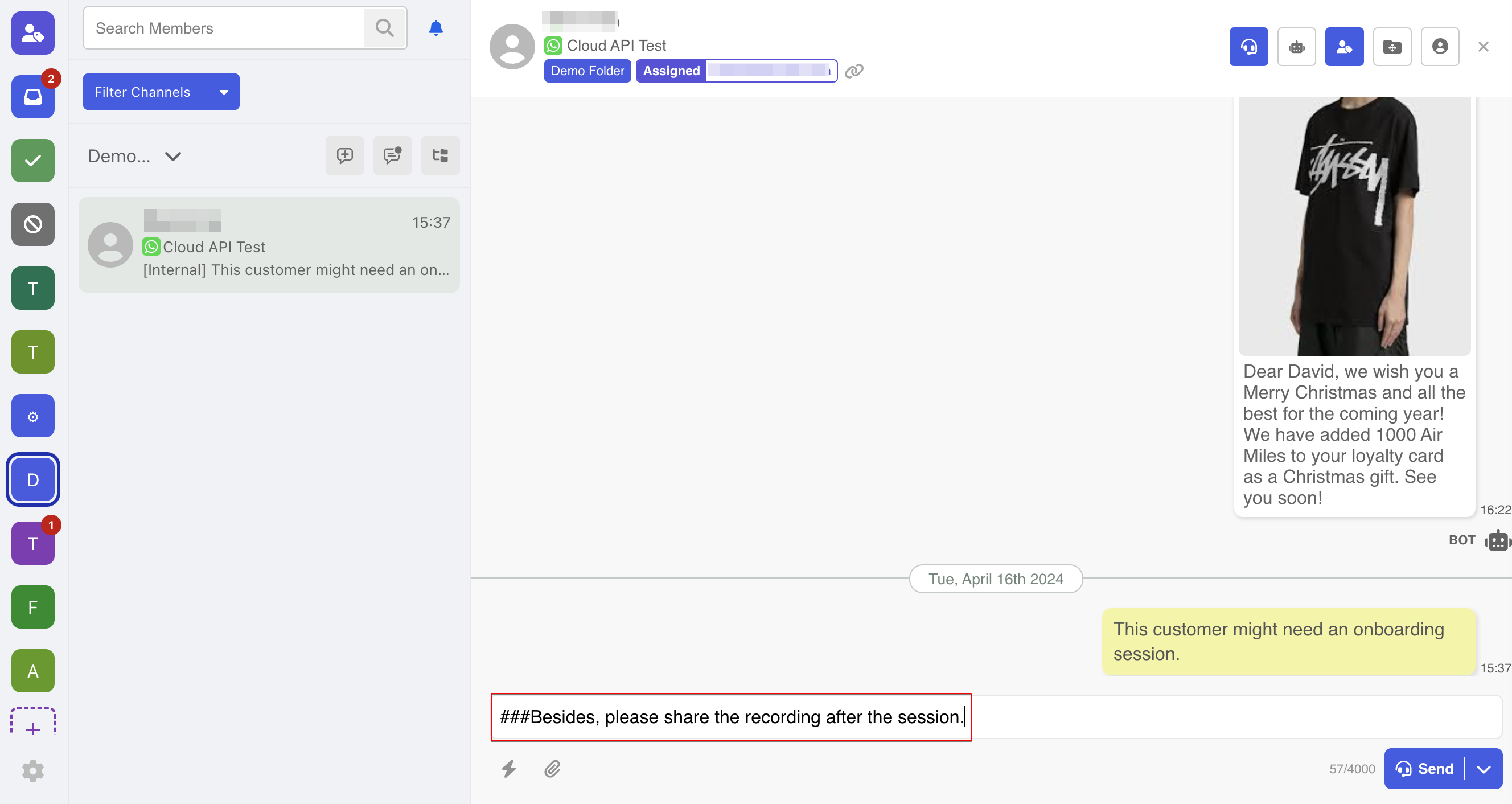
Task: Click the paperclip attachment icon
Action: tap(552, 768)
